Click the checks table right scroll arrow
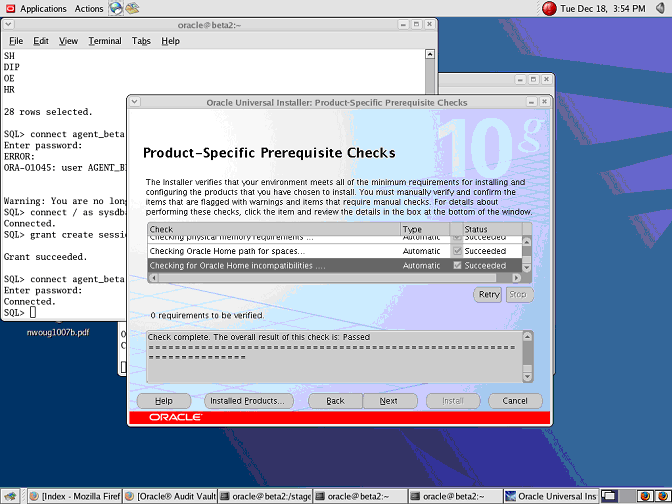 [516, 278]
